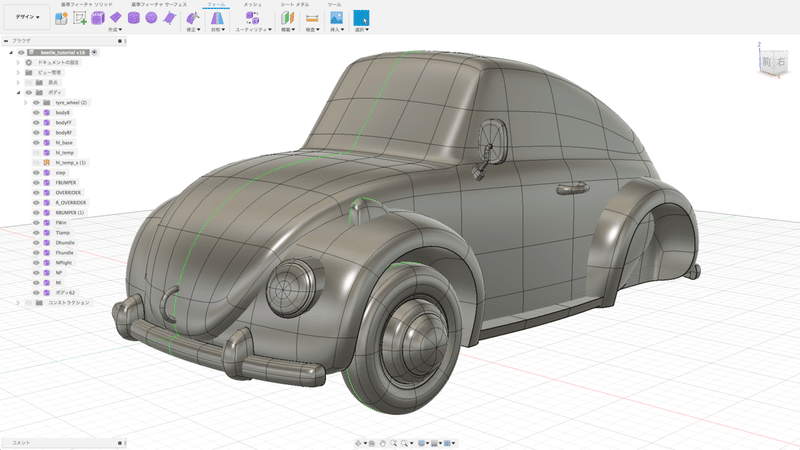The height and width of the screenshot is (450, 800).
Task: Click the insert image icon above 挿入
Action: (x=337, y=18)
